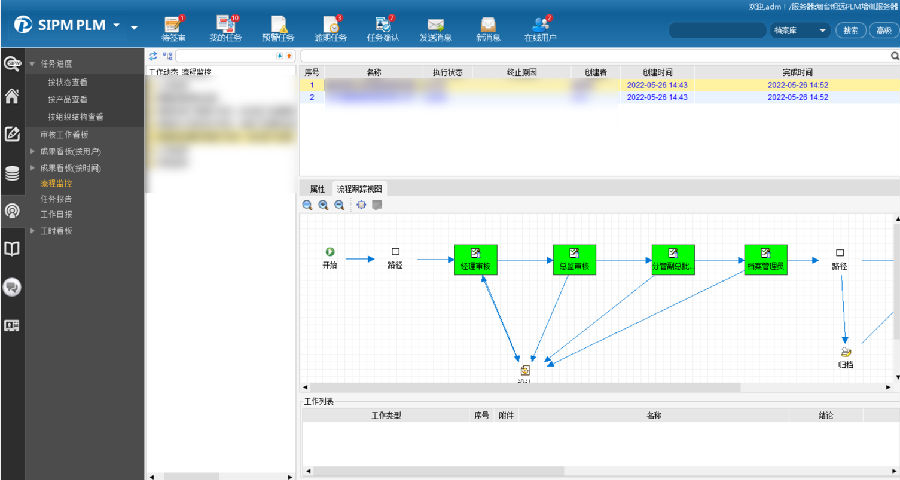The image size is (900, 480).
Task: Open the search magnifier sidebar icon
Action: coord(12,63)
